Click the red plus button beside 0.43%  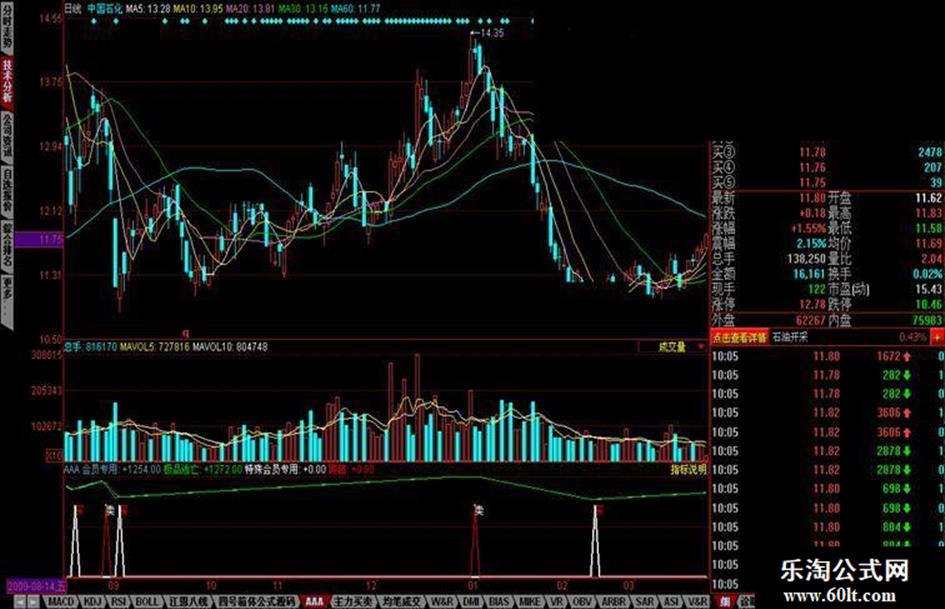pos(937,338)
